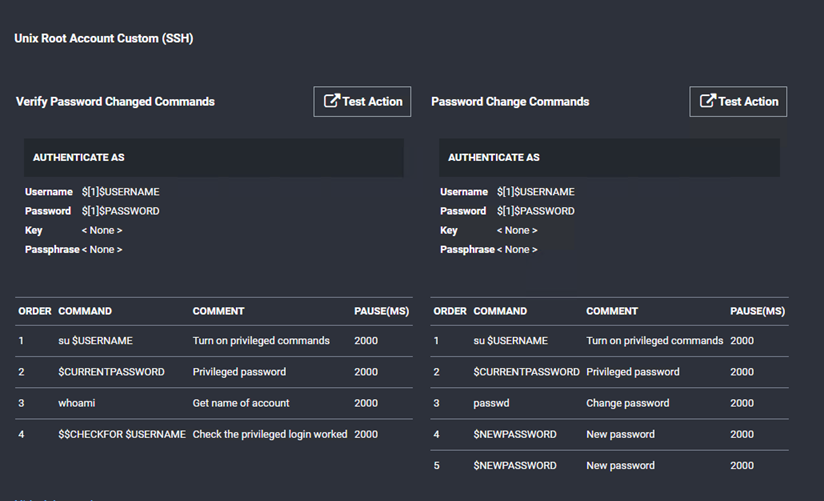This screenshot has width=824, height=501.
Task: Click the 'Unix Root Account Custom (SSH)' title
Action: pos(103,39)
